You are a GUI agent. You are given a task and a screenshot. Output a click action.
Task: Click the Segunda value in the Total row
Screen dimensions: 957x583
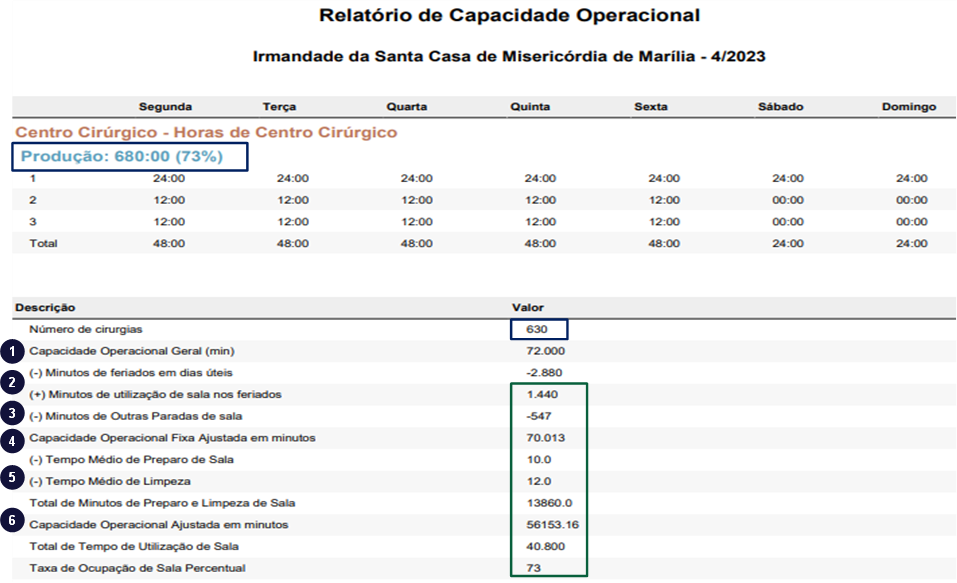click(169, 244)
